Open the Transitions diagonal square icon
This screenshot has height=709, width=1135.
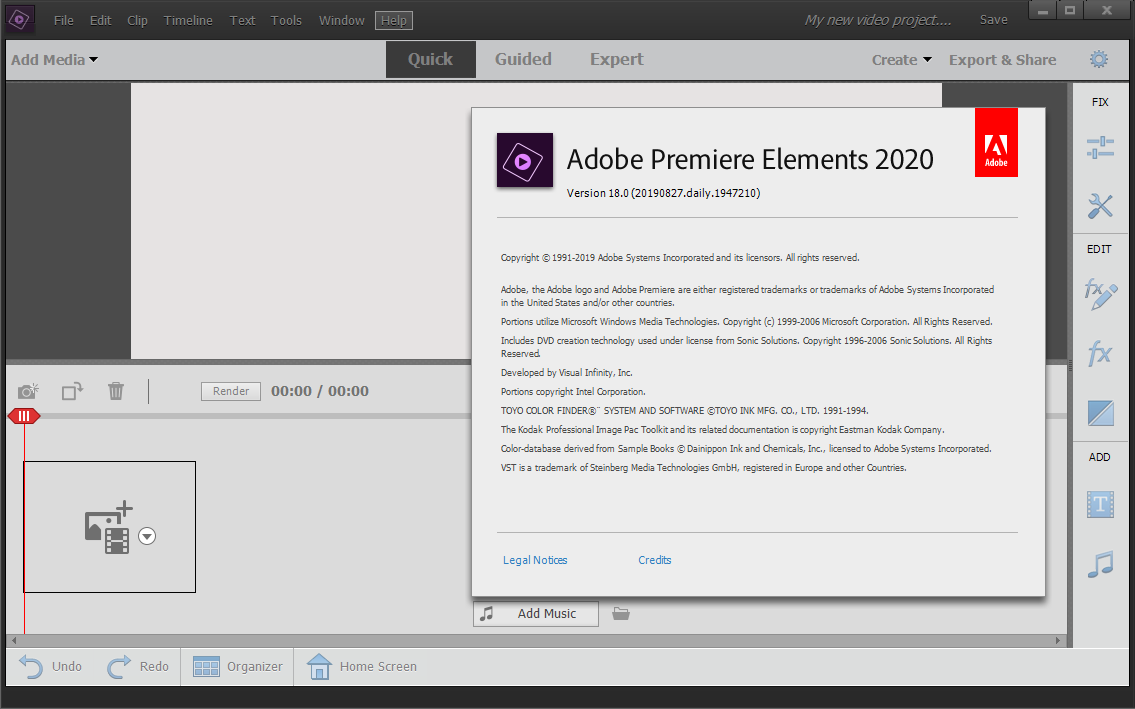pyautogui.click(x=1100, y=414)
